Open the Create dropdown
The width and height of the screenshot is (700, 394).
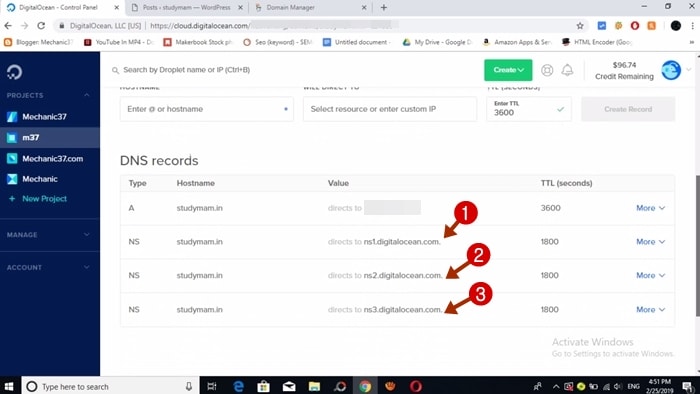[x=508, y=70]
